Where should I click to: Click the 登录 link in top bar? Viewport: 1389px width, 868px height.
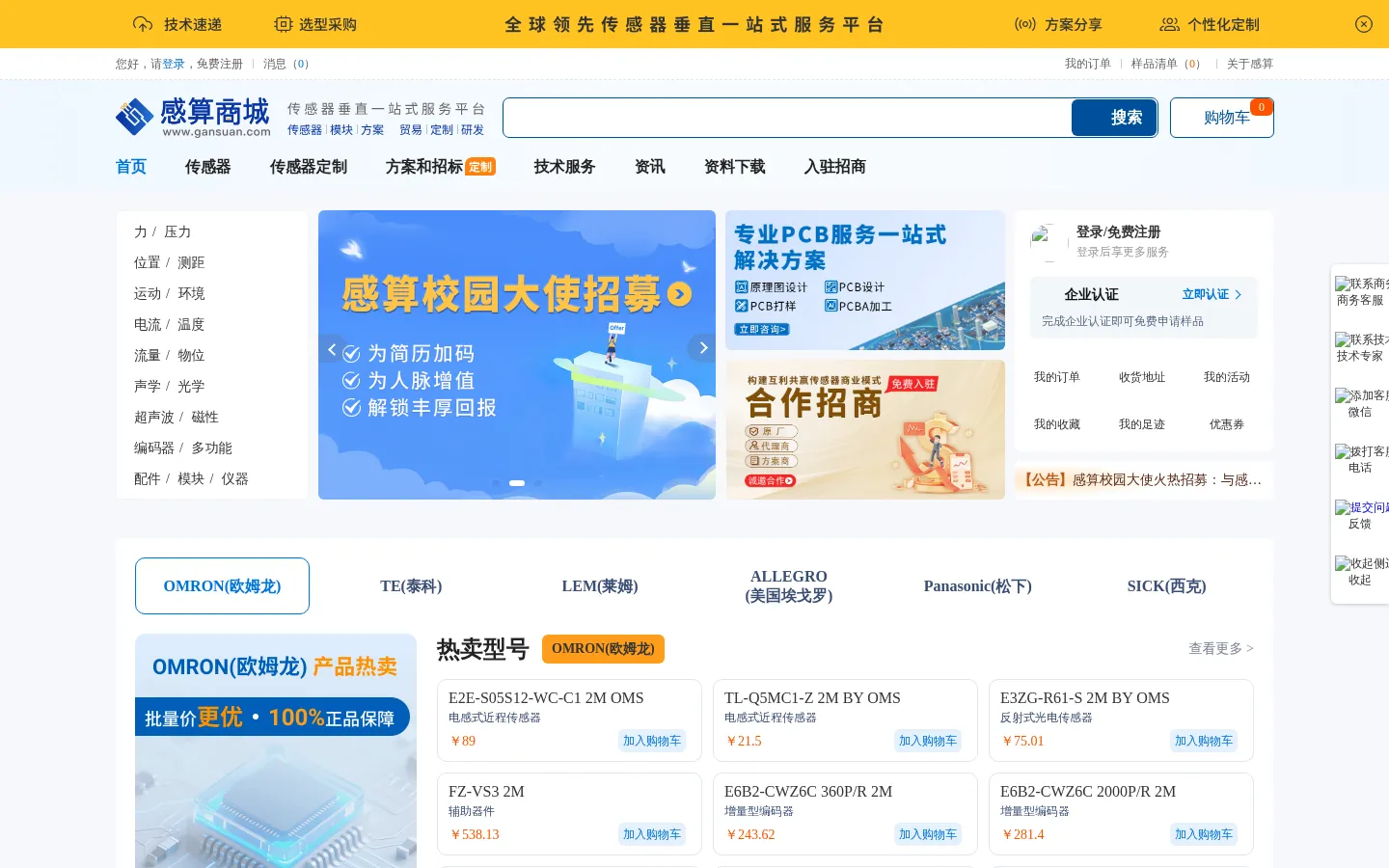coord(174,64)
